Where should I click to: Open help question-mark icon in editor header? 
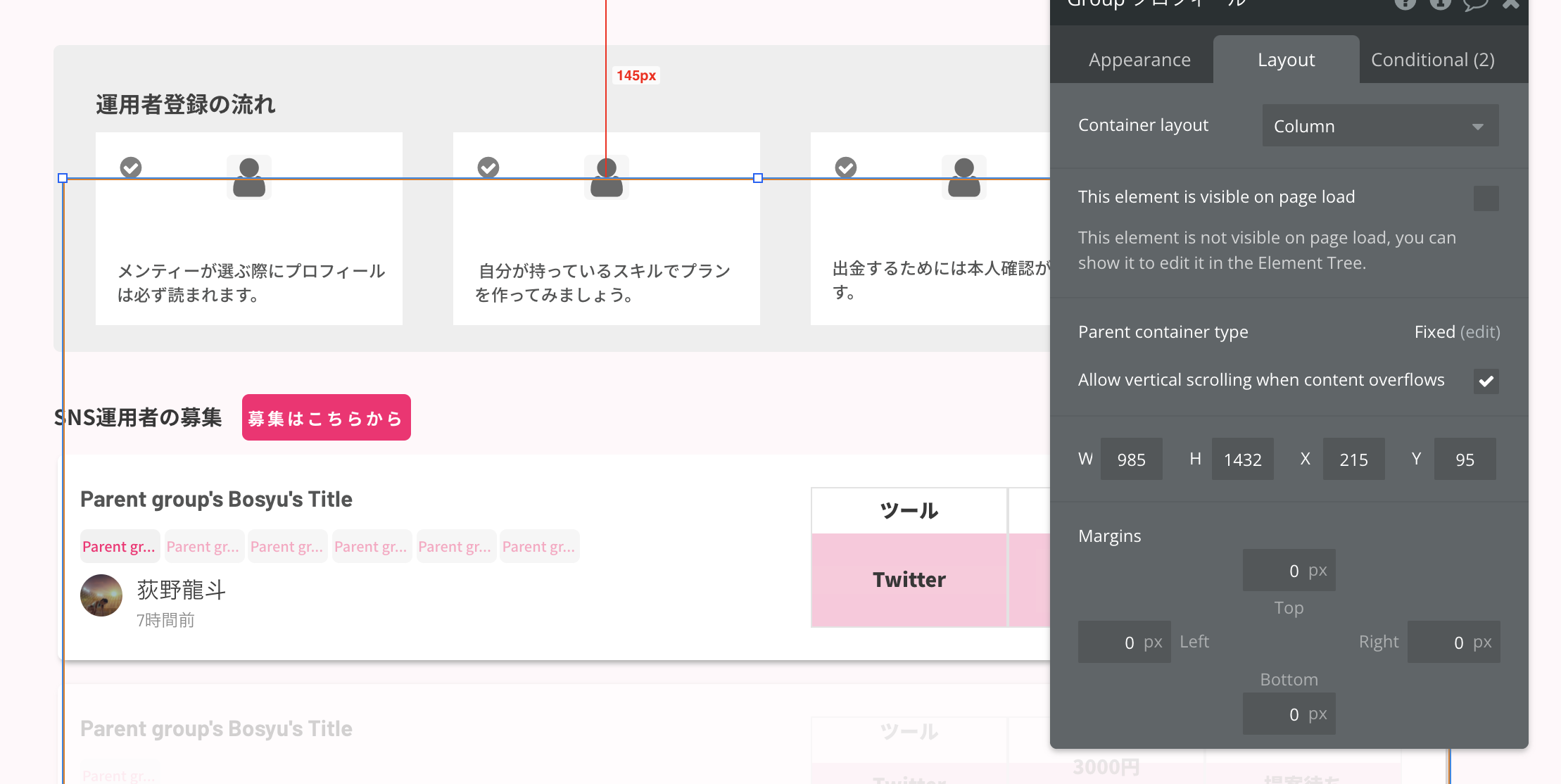click(1405, 4)
